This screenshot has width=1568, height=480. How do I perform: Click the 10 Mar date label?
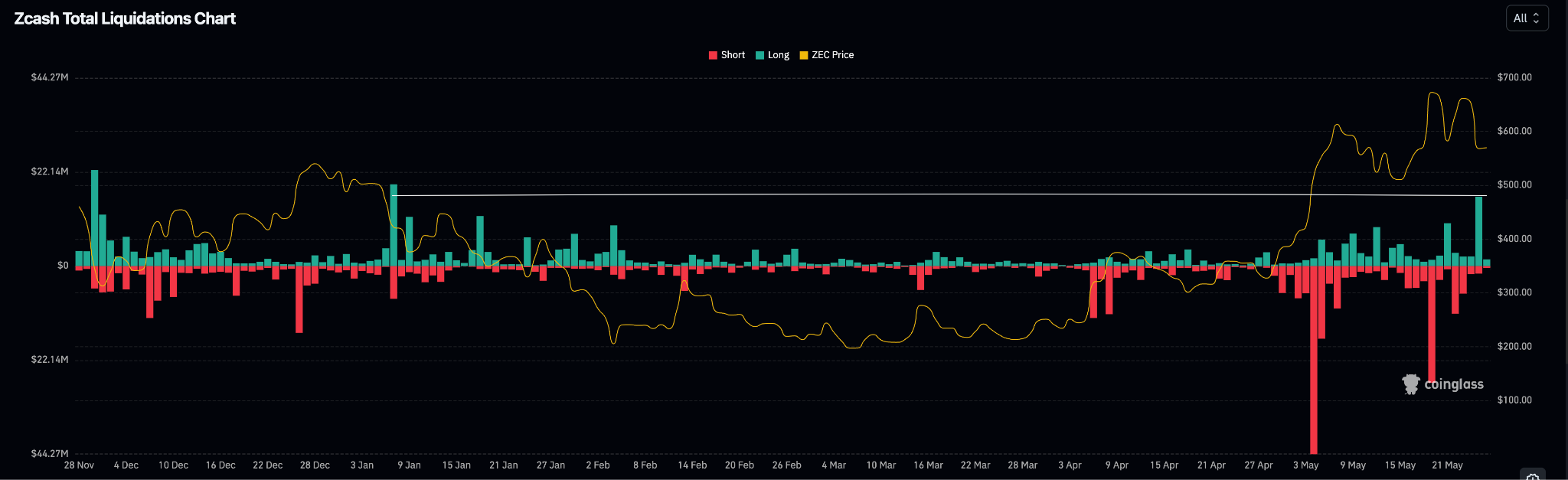(x=881, y=465)
